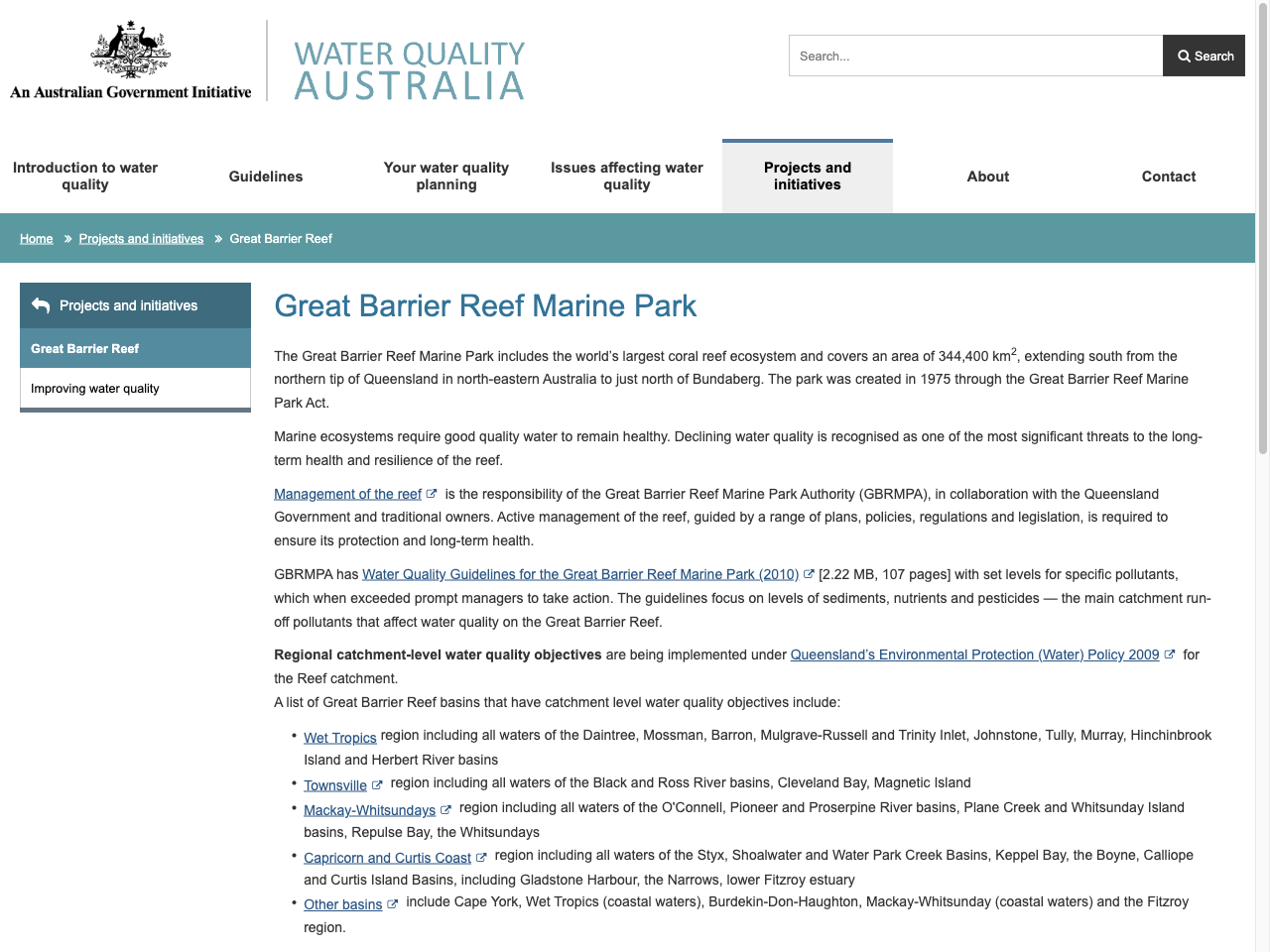Image resolution: width=1270 pixels, height=952 pixels.
Task: Open Issues affecting water quality menu
Action: click(x=627, y=177)
